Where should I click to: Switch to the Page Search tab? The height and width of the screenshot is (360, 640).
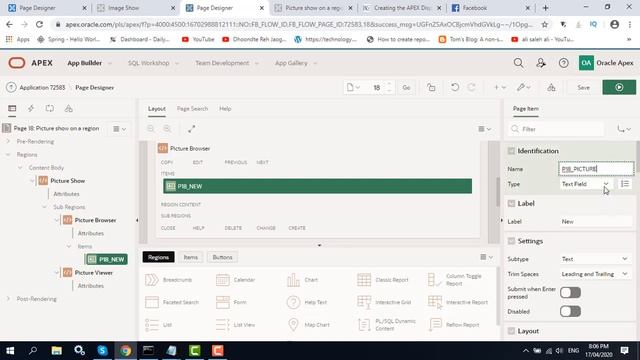pyautogui.click(x=192, y=109)
